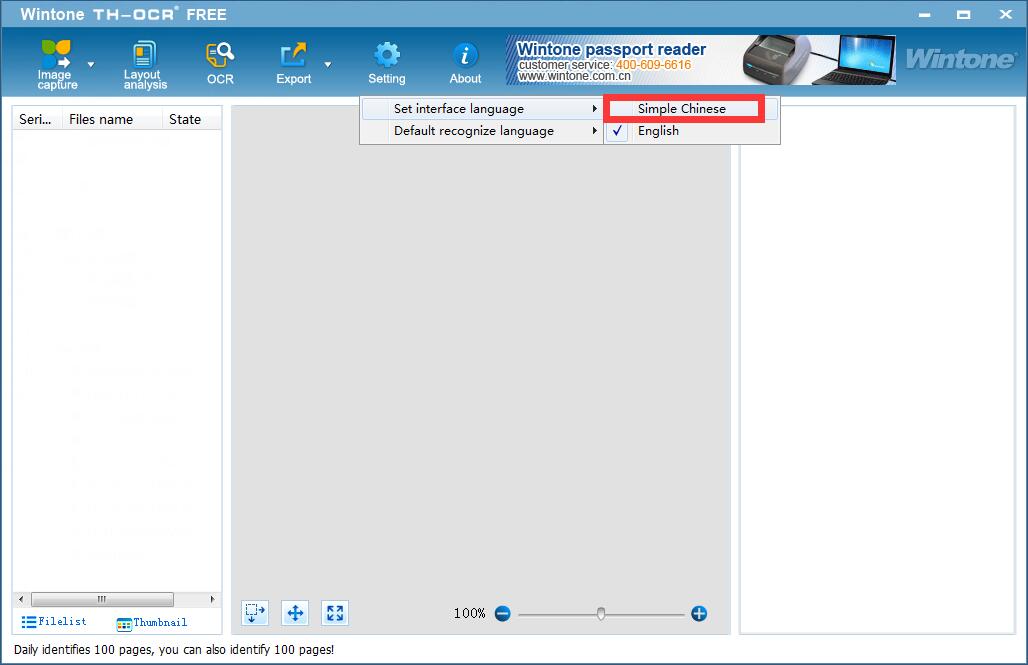Click the fit-to-window icon
The image size is (1028, 665).
(x=335, y=613)
